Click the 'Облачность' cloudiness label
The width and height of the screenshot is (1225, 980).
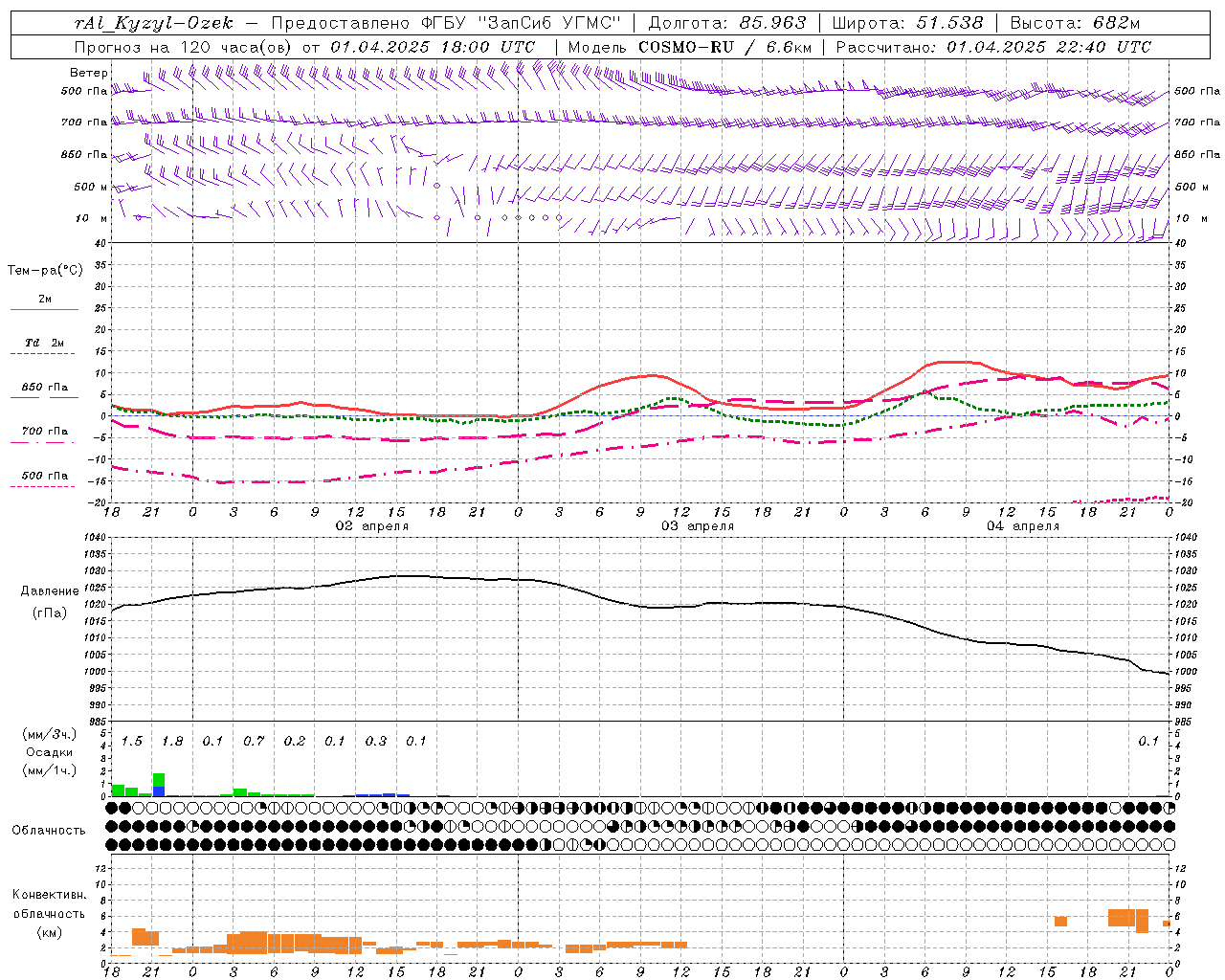tap(49, 831)
